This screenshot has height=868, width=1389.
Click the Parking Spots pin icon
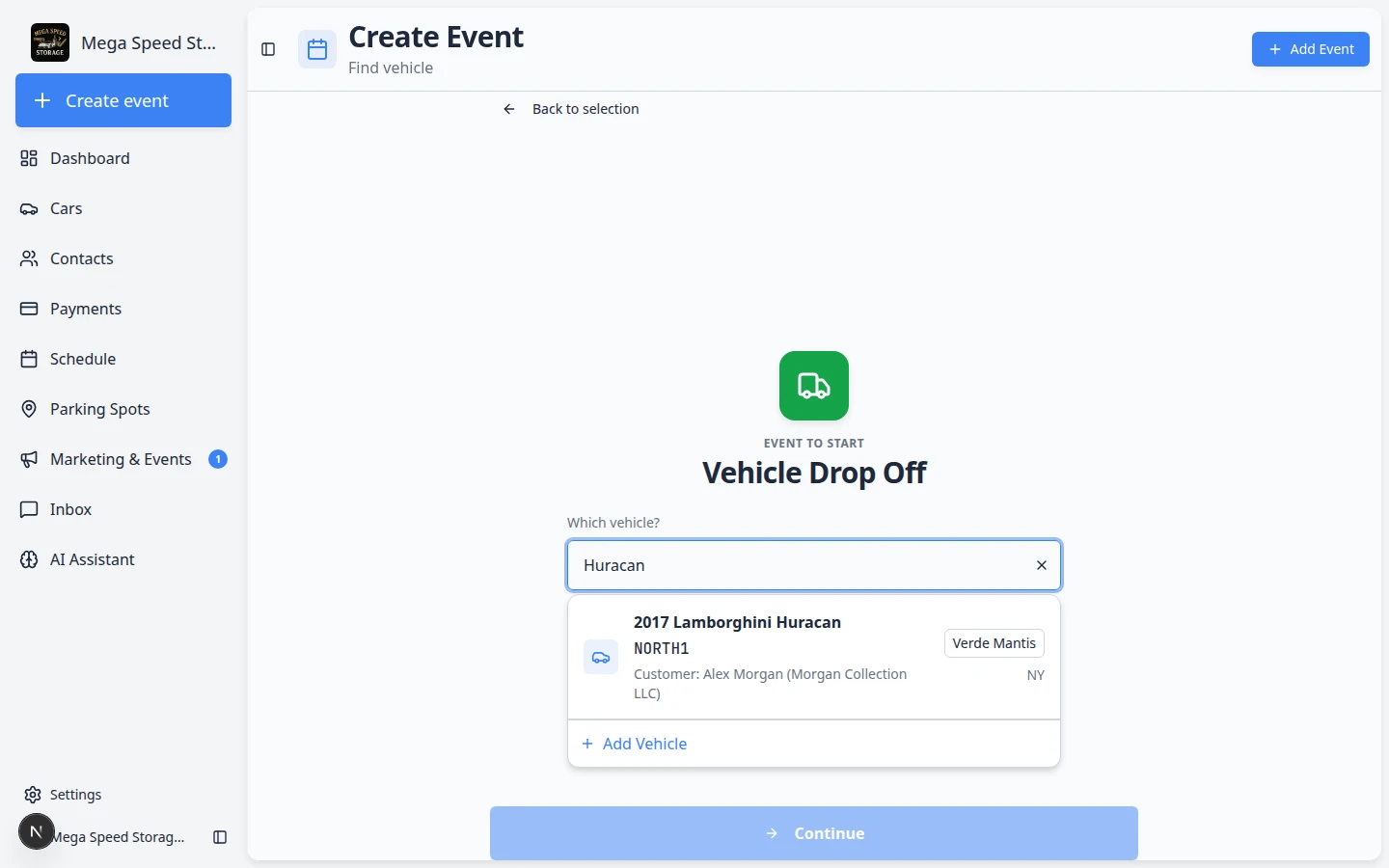coord(29,409)
